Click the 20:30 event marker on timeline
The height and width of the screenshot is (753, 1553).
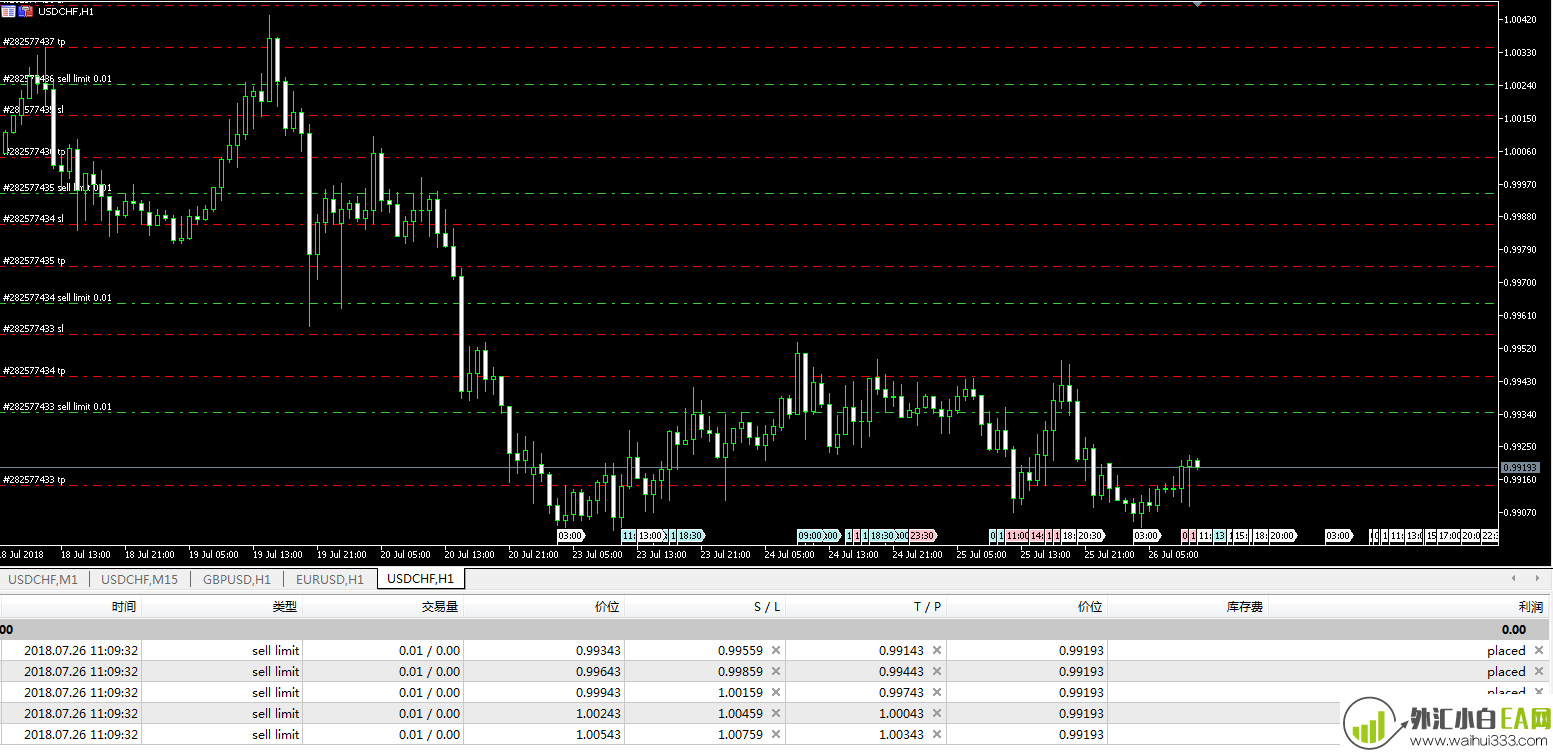click(x=1089, y=535)
